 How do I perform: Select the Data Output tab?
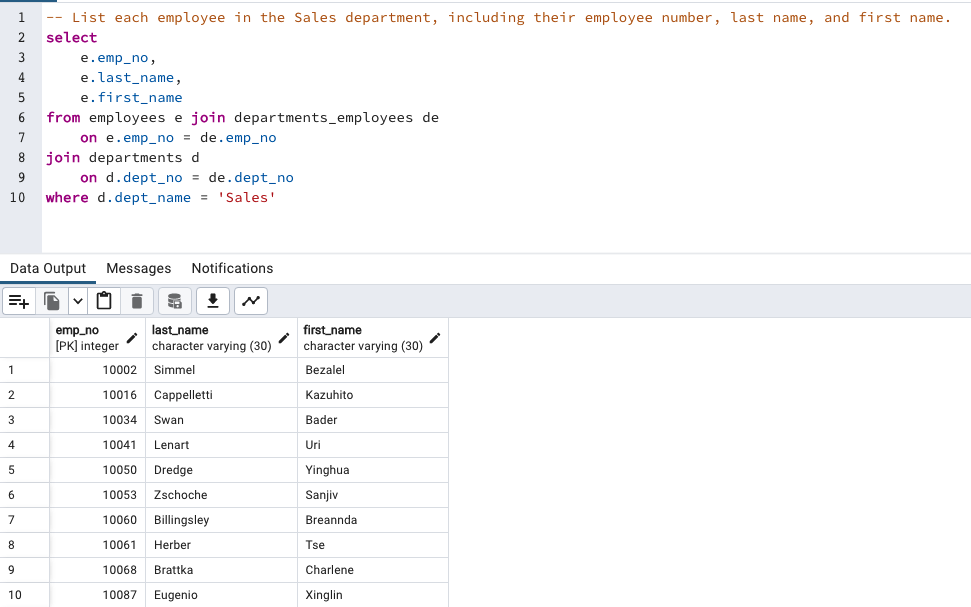[48, 268]
